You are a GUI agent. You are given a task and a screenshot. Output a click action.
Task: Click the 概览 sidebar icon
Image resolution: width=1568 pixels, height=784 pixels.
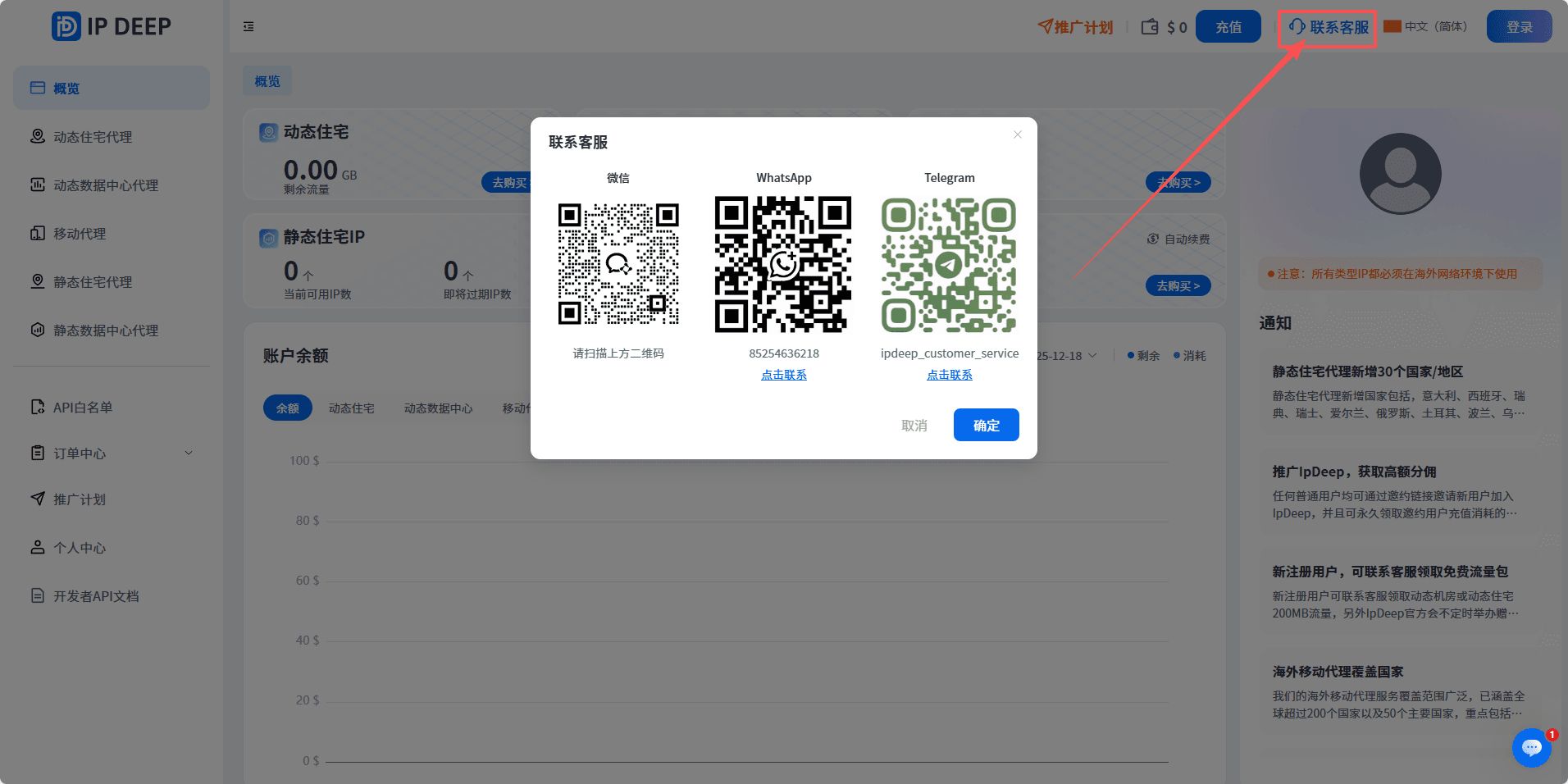38,88
